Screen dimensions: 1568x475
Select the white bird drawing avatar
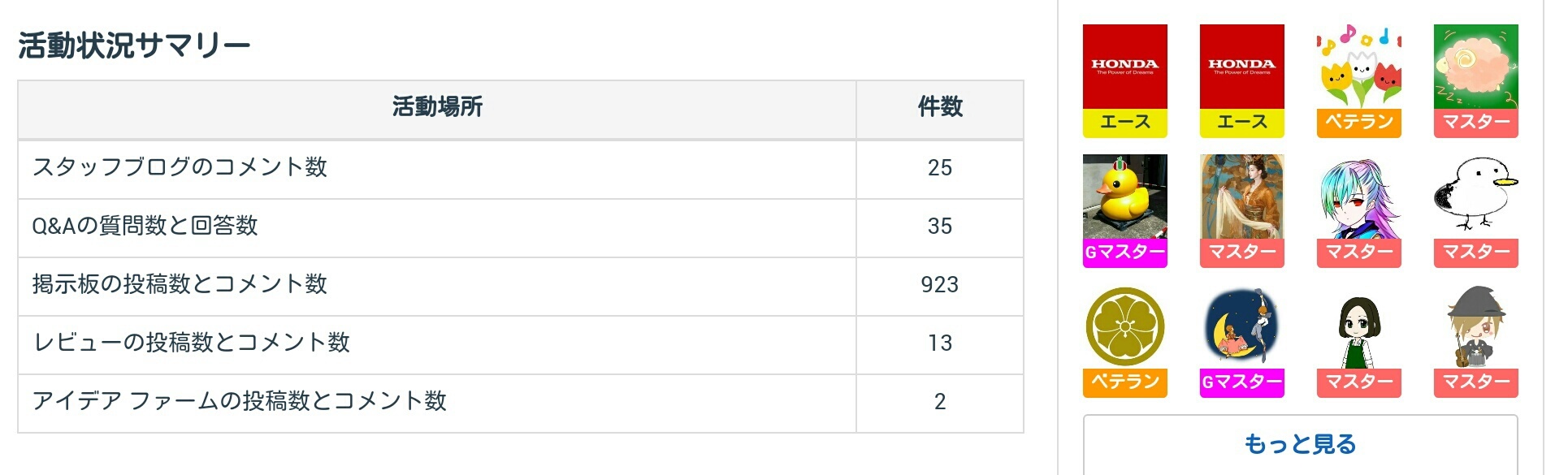click(1475, 196)
